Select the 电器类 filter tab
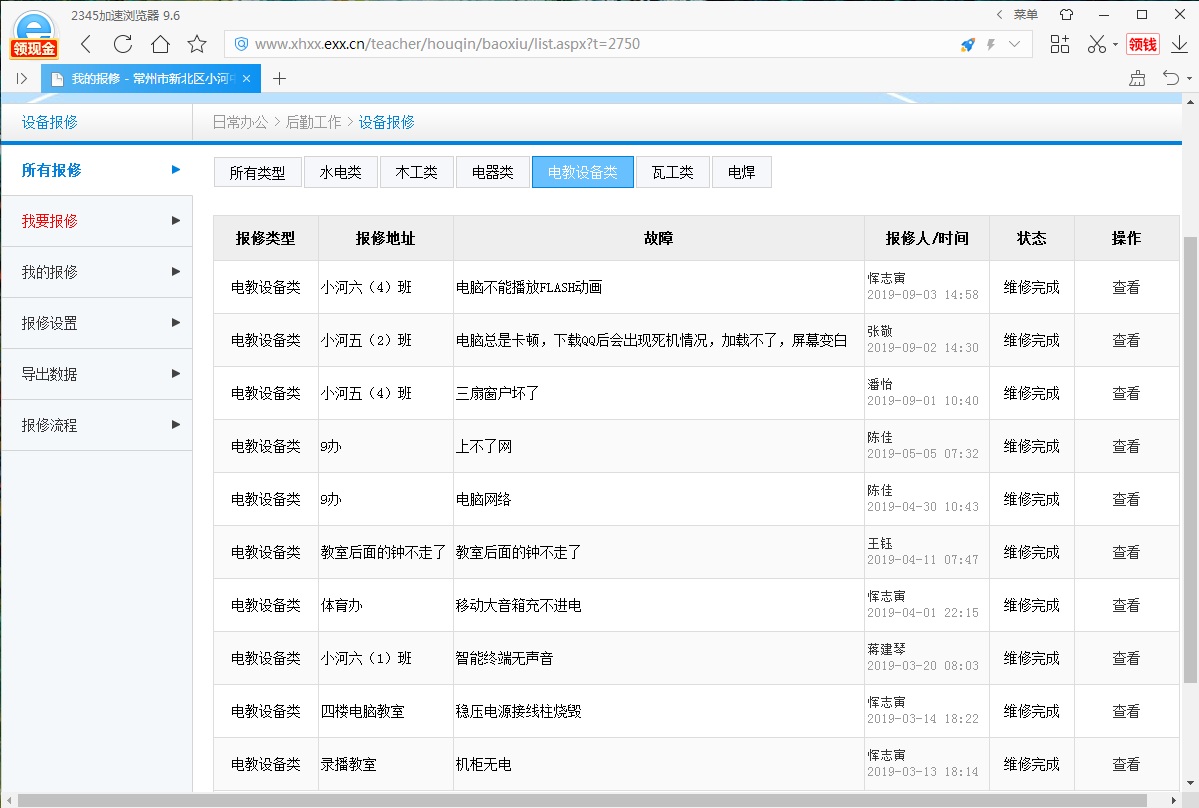Image resolution: width=1199 pixels, height=808 pixels. [x=492, y=172]
